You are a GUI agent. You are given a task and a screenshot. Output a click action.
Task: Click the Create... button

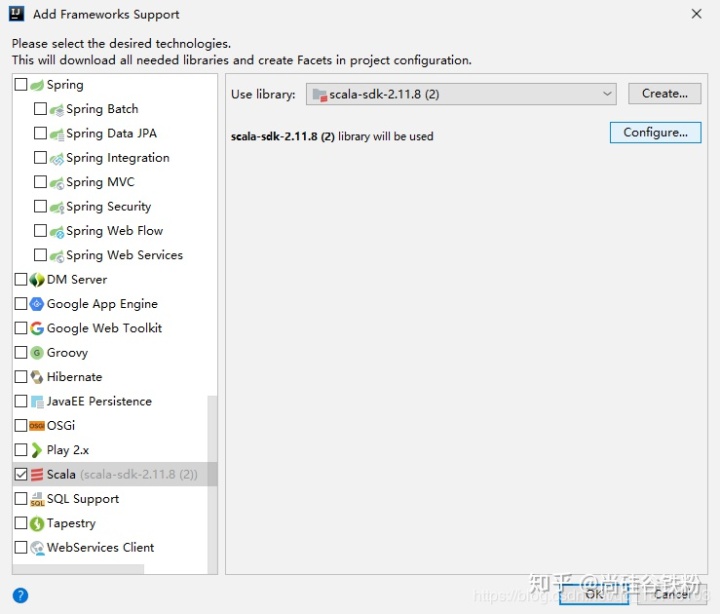click(x=664, y=94)
